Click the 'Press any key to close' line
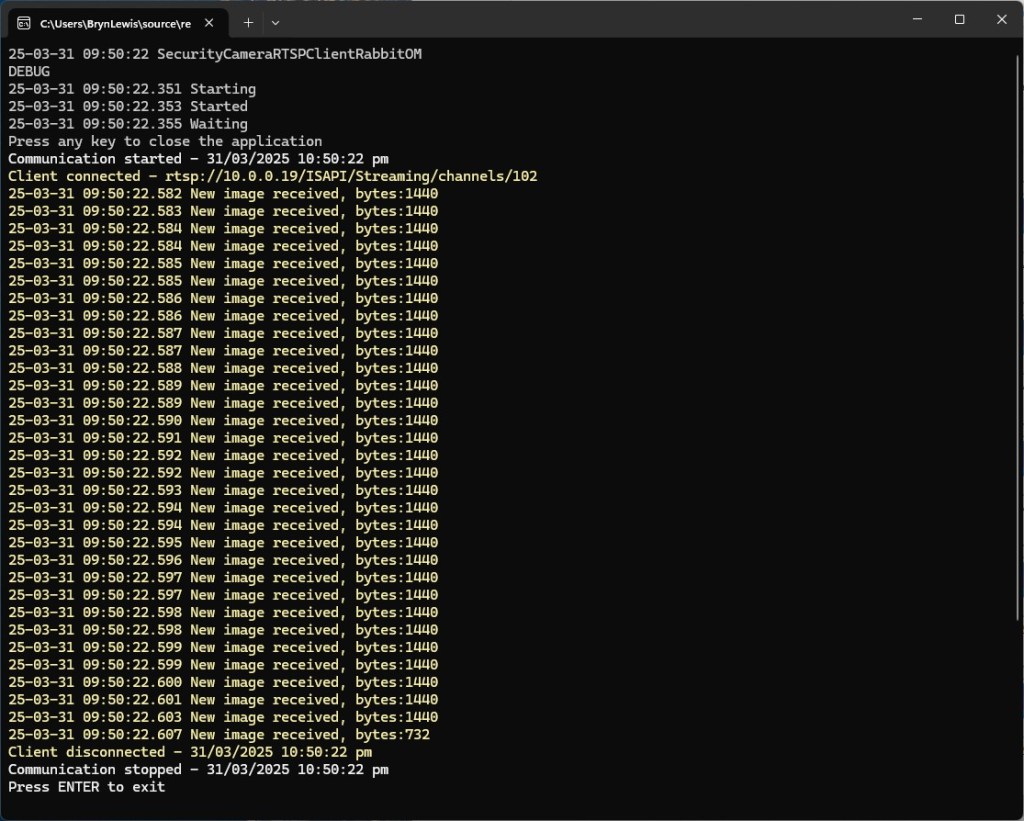 (x=165, y=142)
